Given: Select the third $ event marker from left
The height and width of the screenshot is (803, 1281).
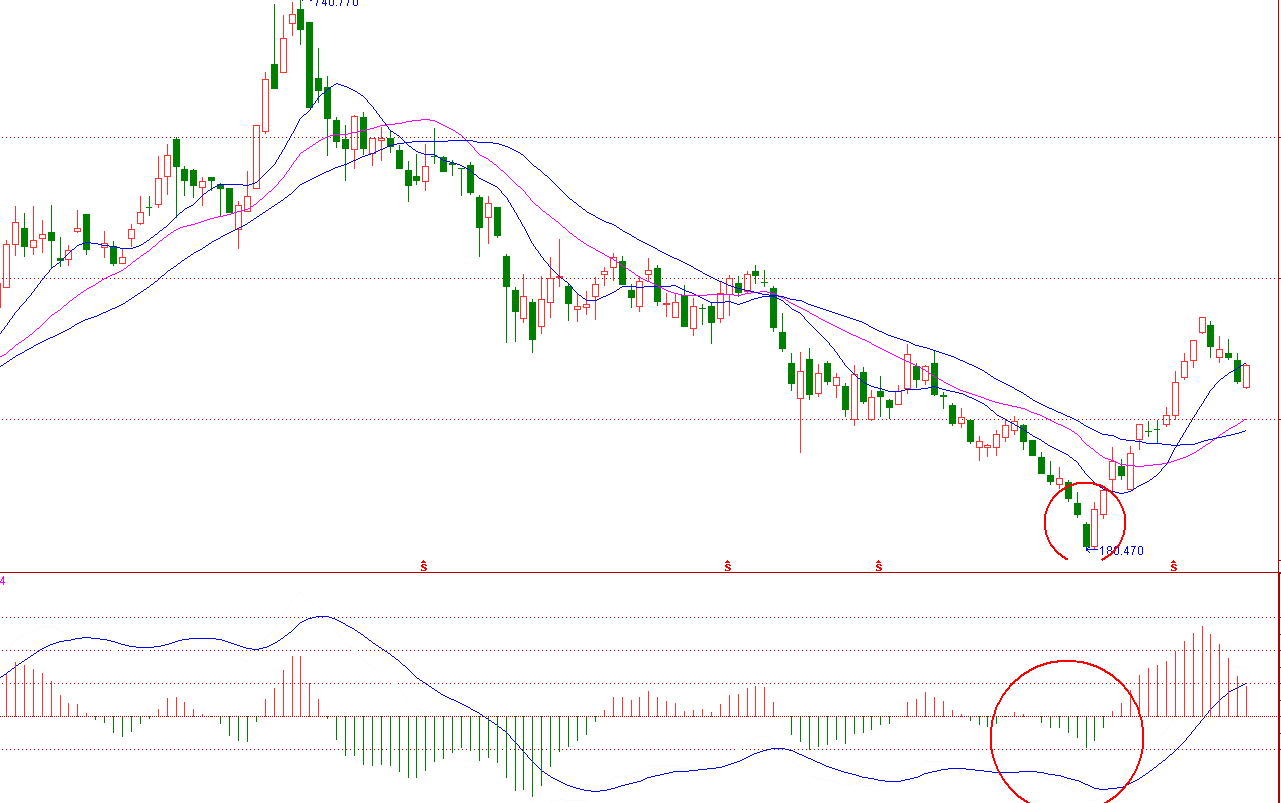Looking at the screenshot, I should click(879, 566).
